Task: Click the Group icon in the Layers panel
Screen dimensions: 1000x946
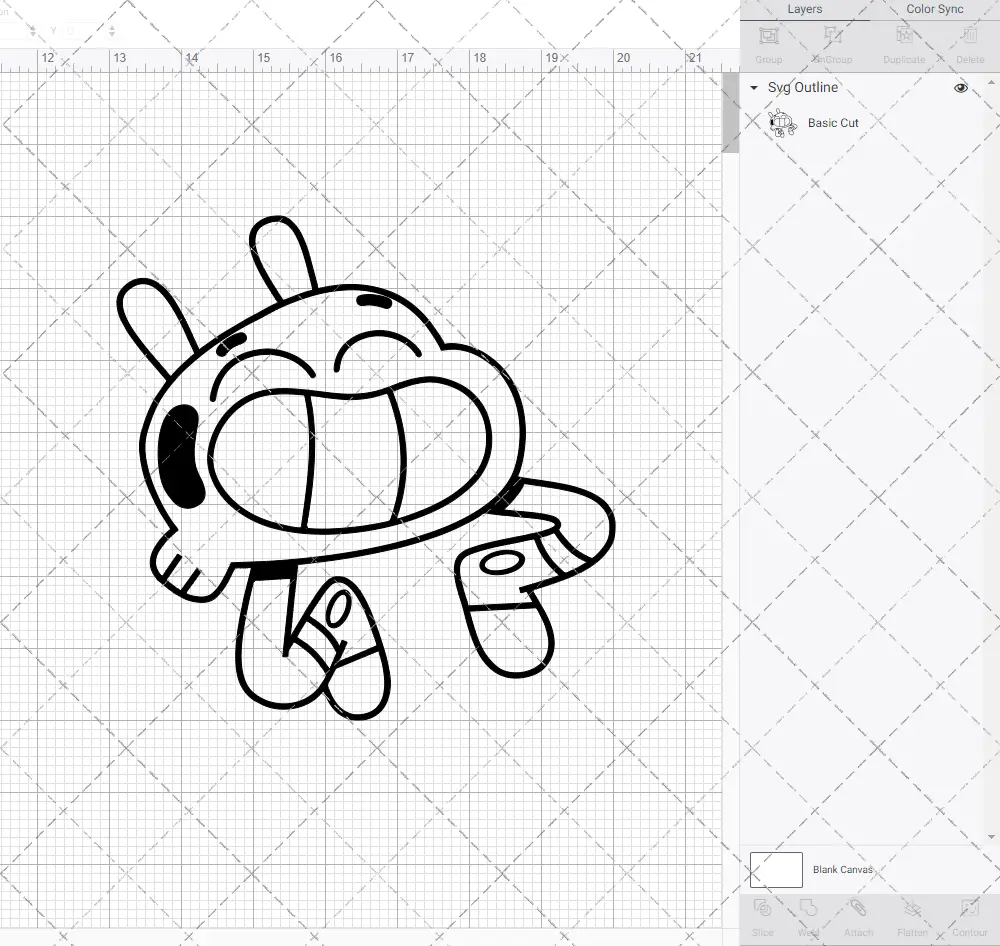Action: (x=768, y=36)
